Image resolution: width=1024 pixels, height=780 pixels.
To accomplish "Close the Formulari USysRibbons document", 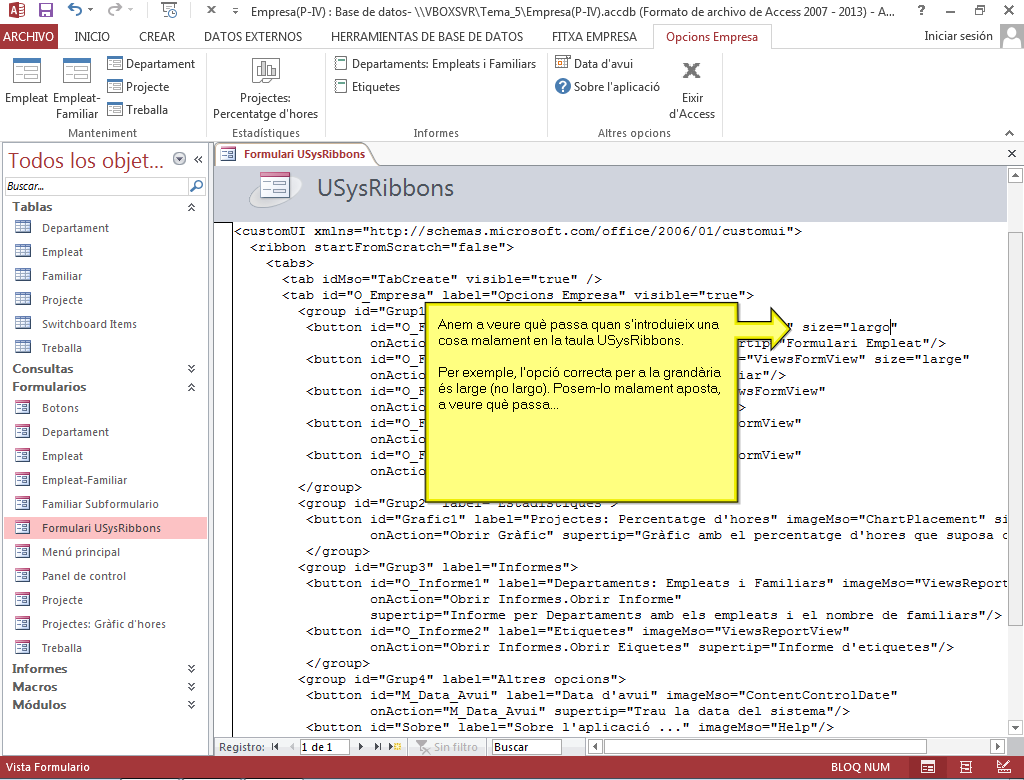I will pyautogui.click(x=1012, y=154).
